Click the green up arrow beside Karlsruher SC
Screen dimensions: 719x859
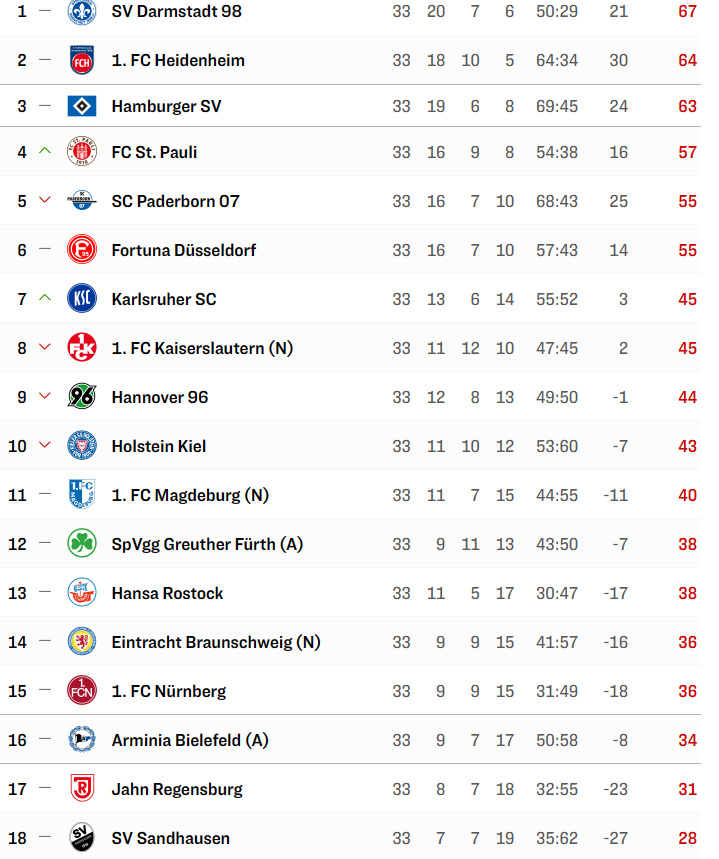click(x=44, y=298)
